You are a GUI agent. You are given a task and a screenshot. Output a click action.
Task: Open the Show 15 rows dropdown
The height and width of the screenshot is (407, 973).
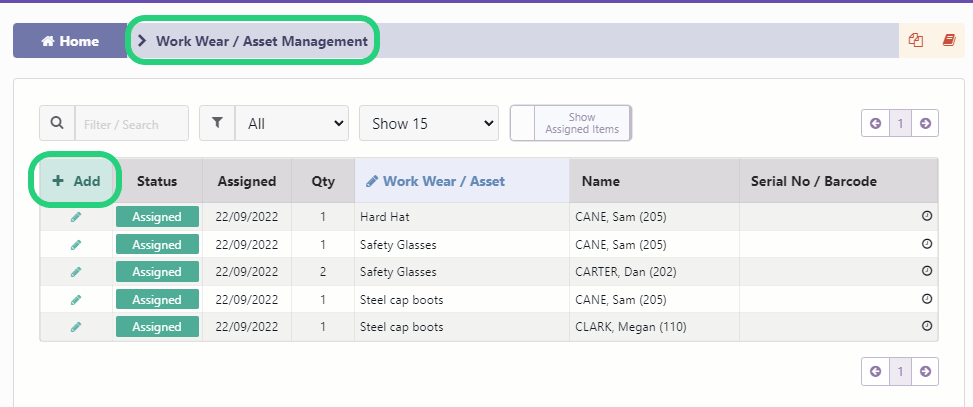click(429, 123)
